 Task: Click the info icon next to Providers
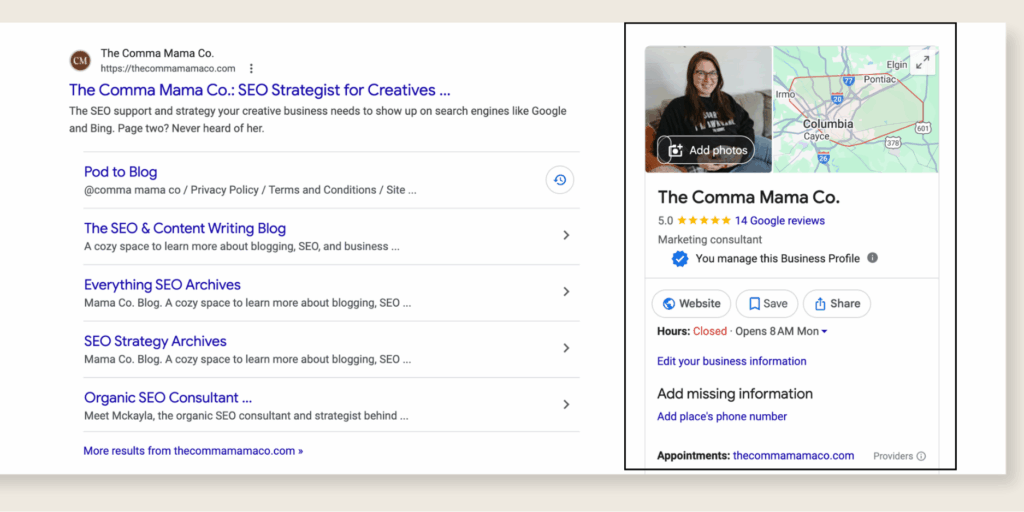pos(921,456)
